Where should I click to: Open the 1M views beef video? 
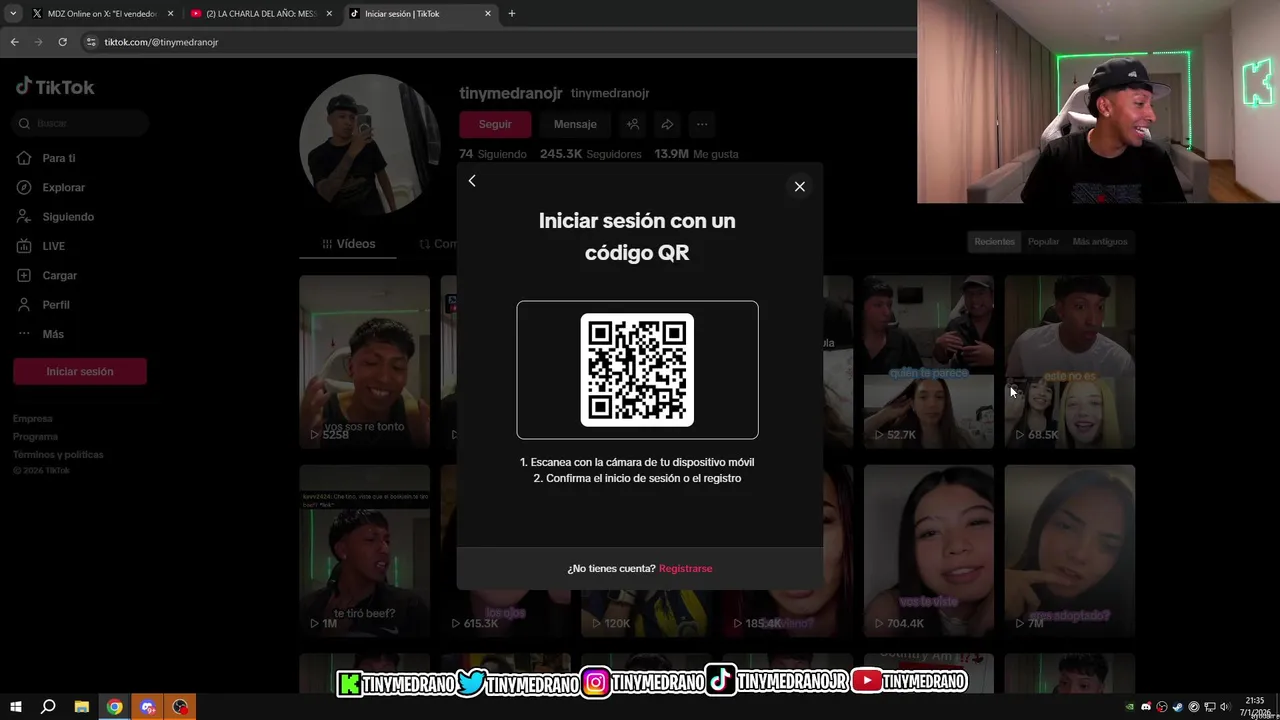[364, 550]
